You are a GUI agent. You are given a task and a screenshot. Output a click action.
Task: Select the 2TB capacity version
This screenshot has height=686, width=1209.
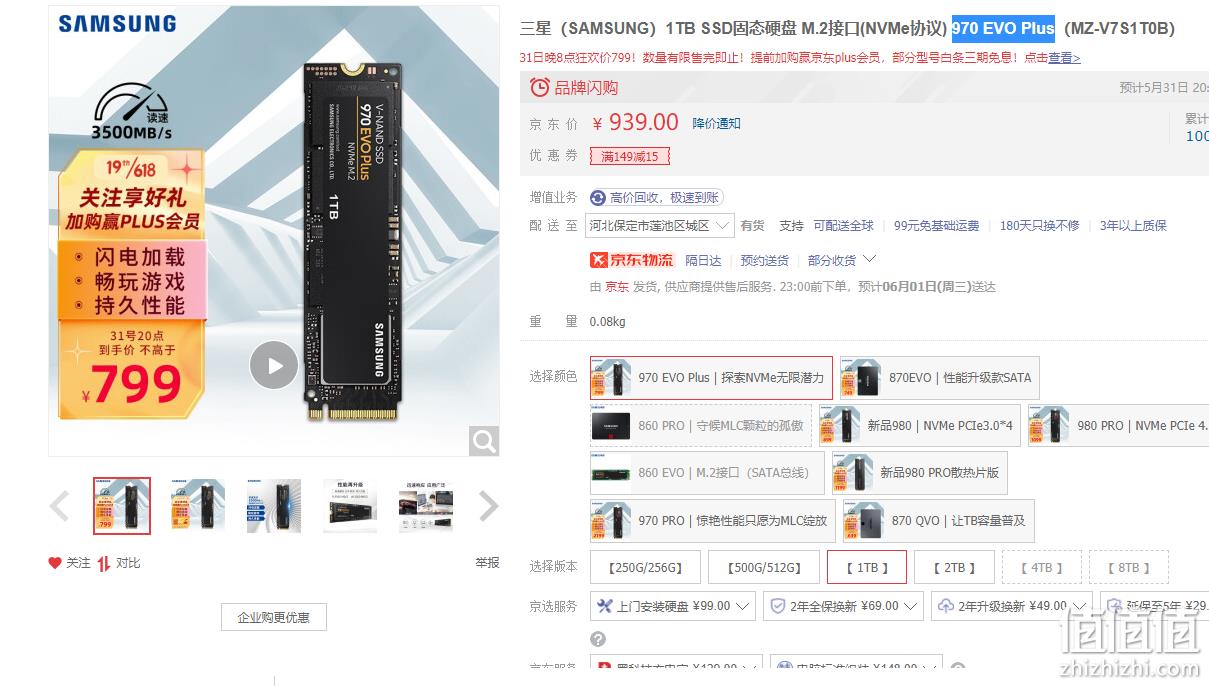click(954, 567)
